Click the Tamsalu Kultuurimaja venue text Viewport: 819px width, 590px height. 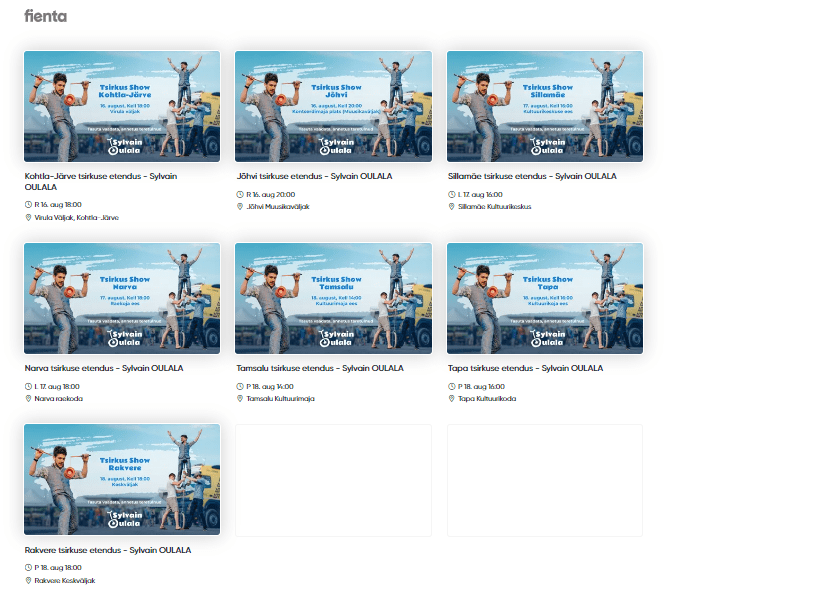[280, 398]
